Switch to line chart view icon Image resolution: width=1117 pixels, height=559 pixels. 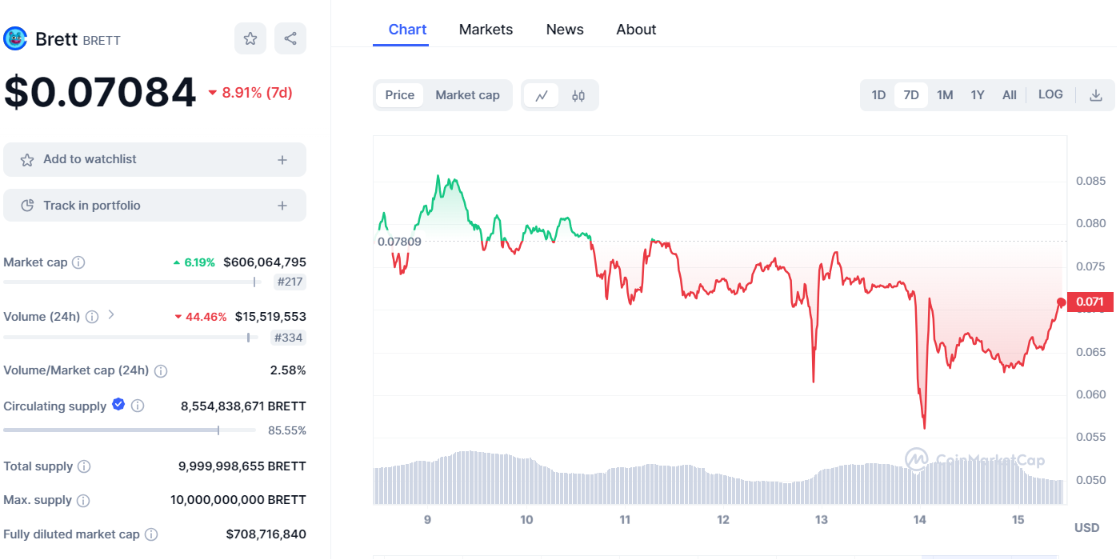(x=541, y=95)
